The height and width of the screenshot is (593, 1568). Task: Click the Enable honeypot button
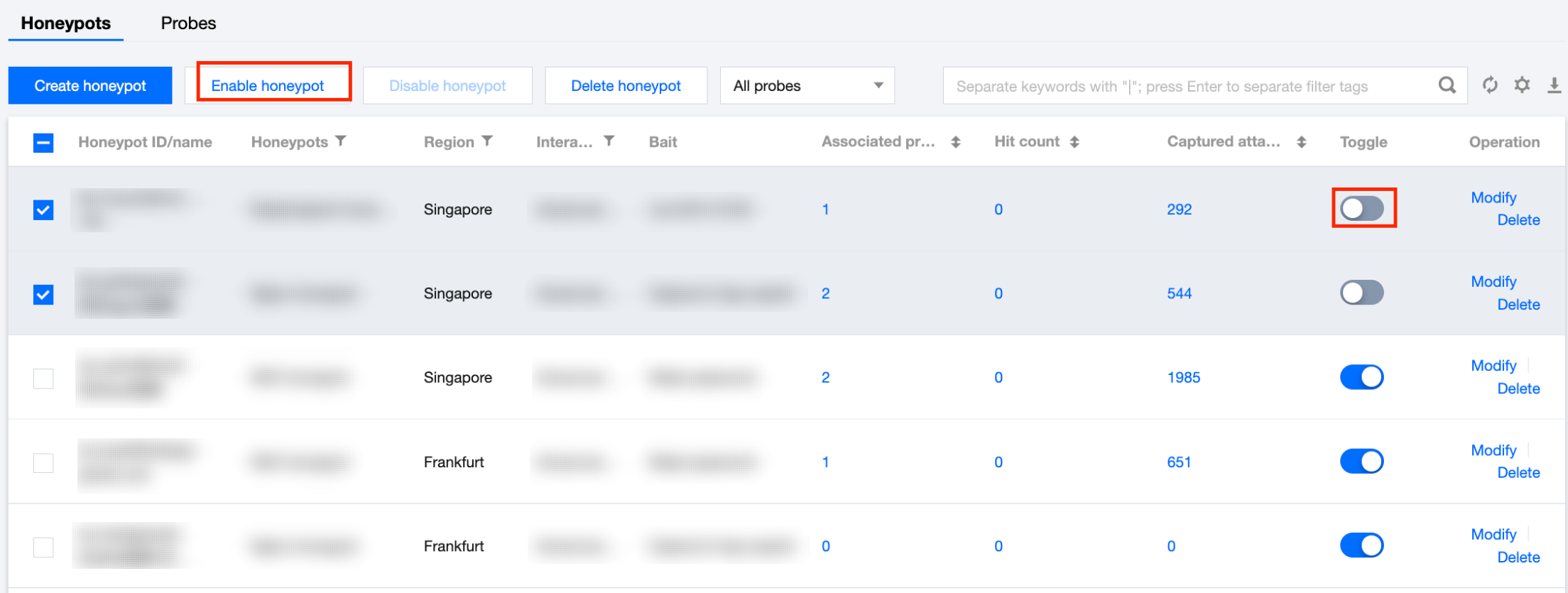click(268, 86)
